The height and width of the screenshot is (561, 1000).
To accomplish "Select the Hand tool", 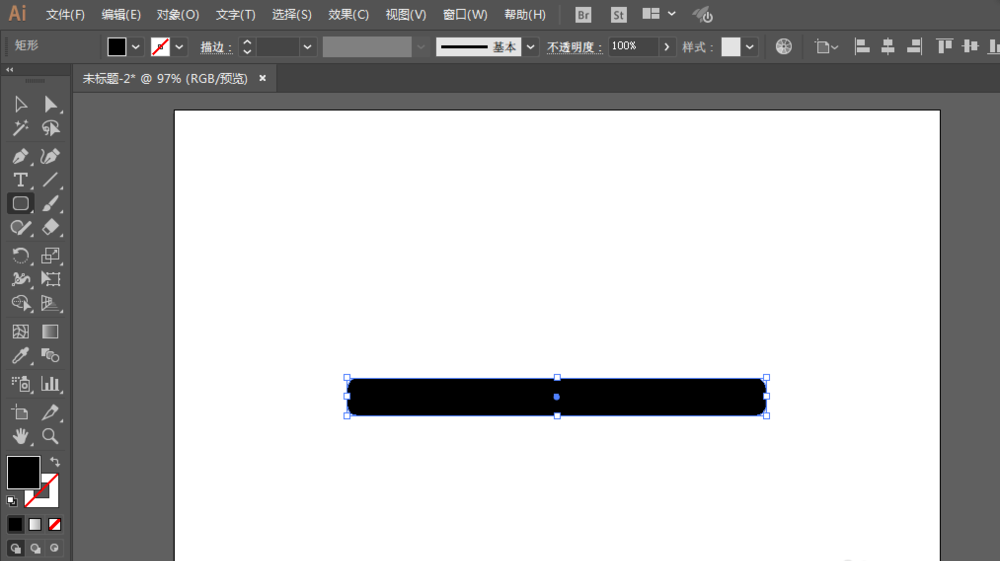I will pyautogui.click(x=20, y=436).
